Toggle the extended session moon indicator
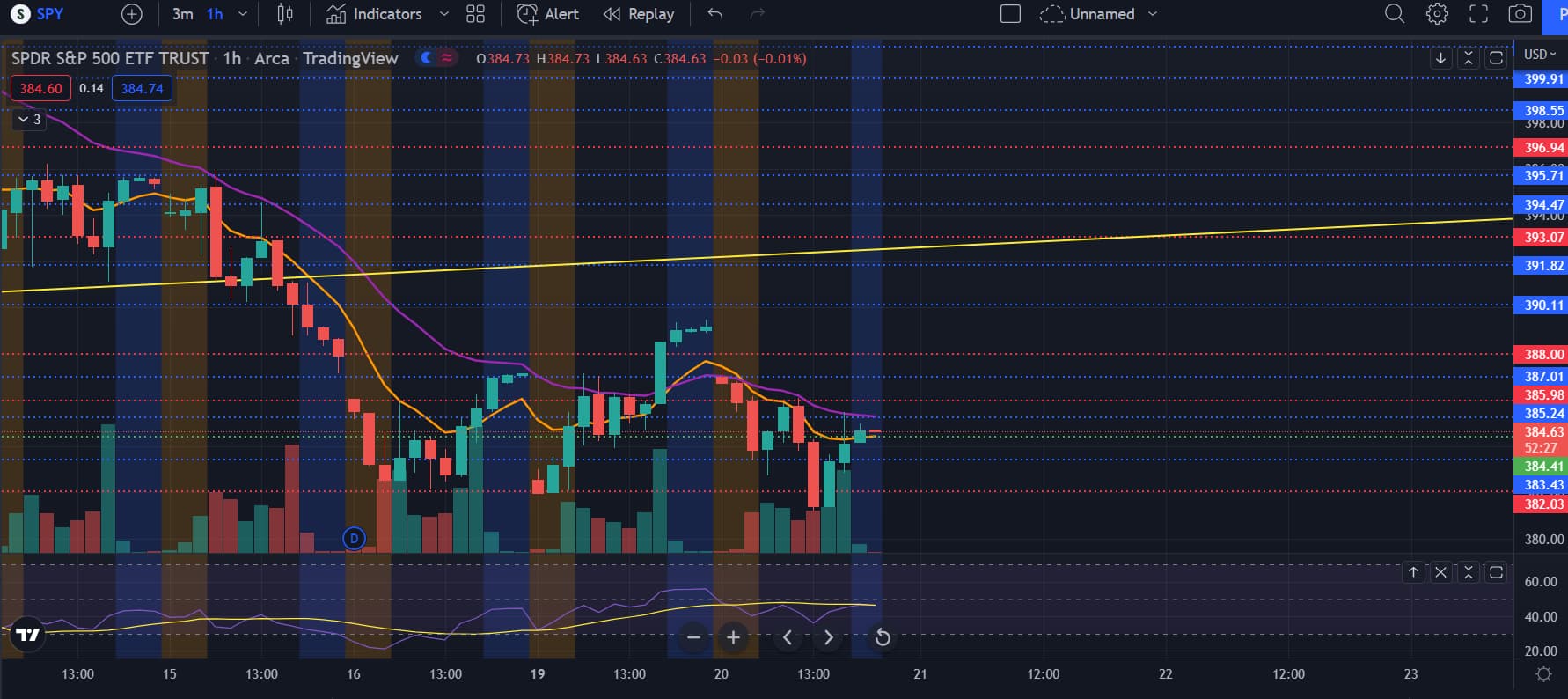Viewport: 1568px width, 699px height. coord(427,58)
